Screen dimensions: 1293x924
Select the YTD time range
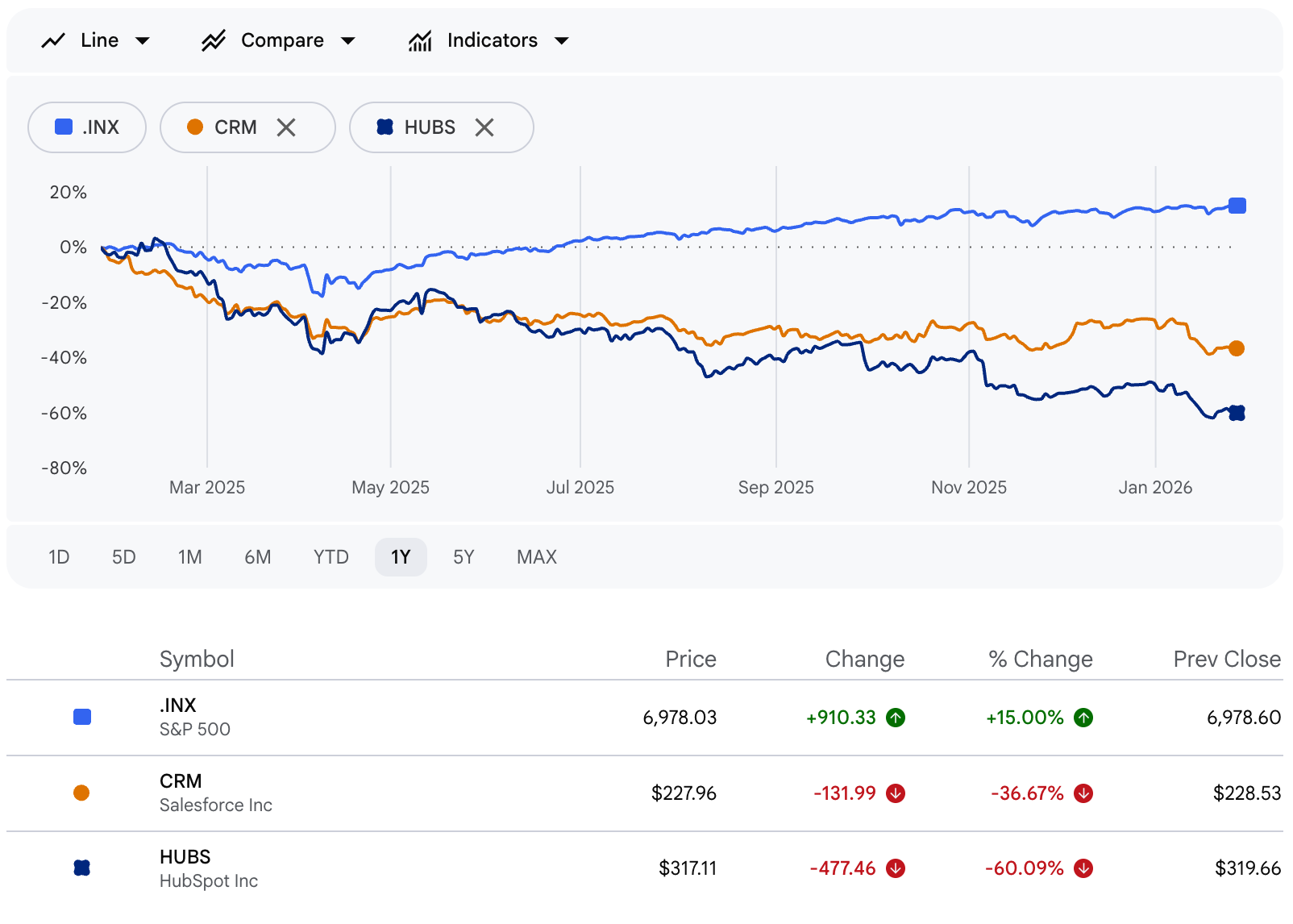click(x=331, y=557)
